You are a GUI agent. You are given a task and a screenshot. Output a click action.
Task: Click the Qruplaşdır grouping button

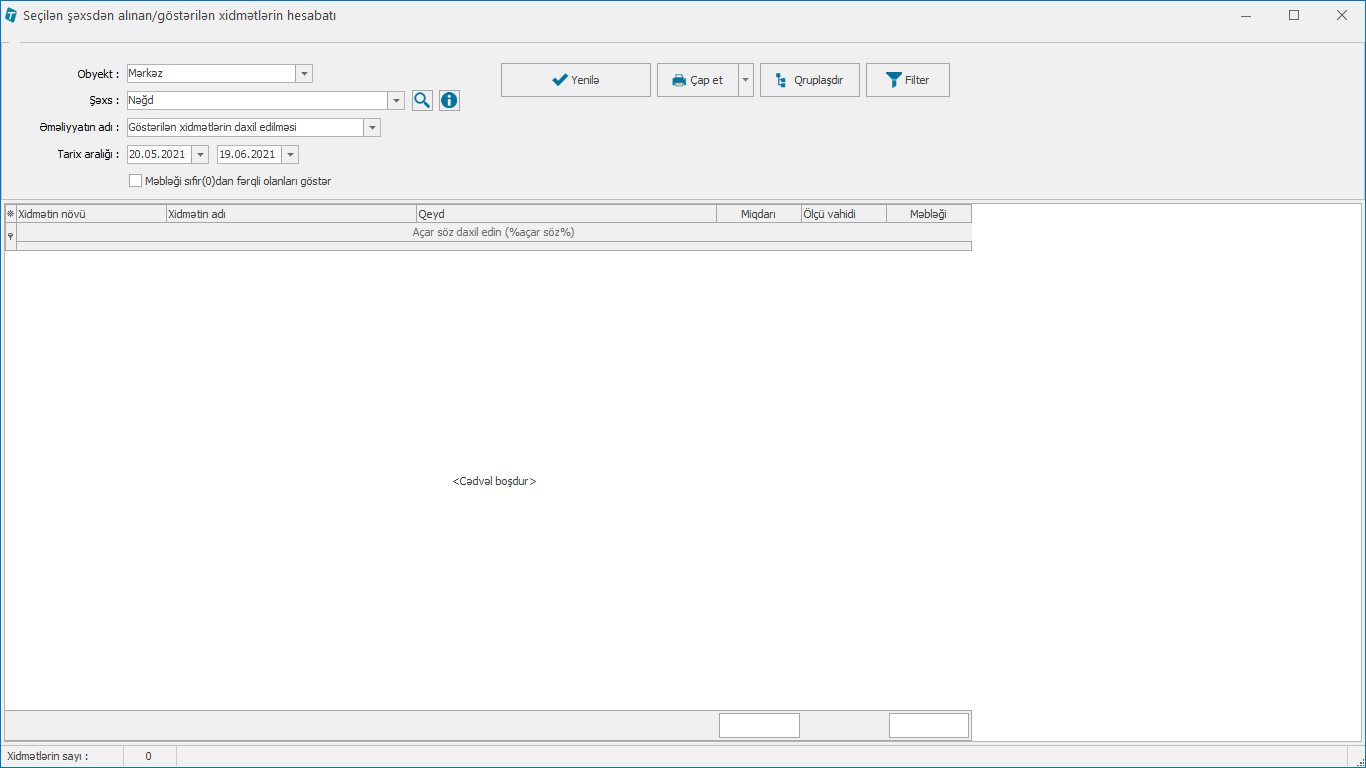809,80
